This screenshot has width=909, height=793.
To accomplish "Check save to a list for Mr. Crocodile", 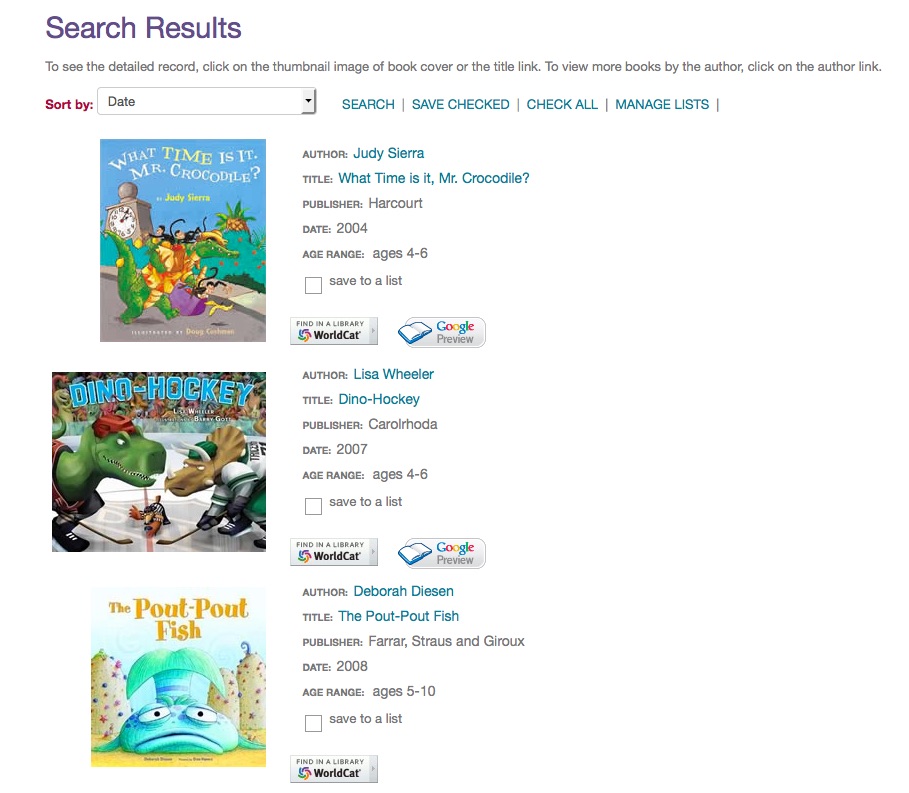I will coord(313,285).
